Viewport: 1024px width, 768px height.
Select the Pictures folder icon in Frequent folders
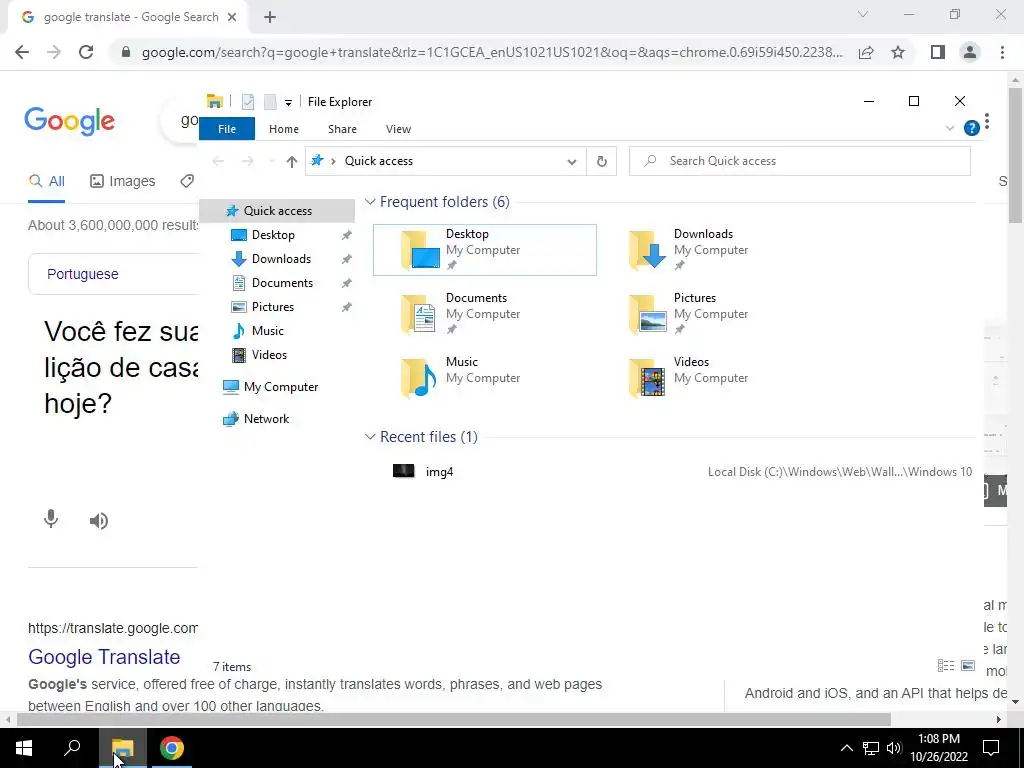(x=647, y=313)
